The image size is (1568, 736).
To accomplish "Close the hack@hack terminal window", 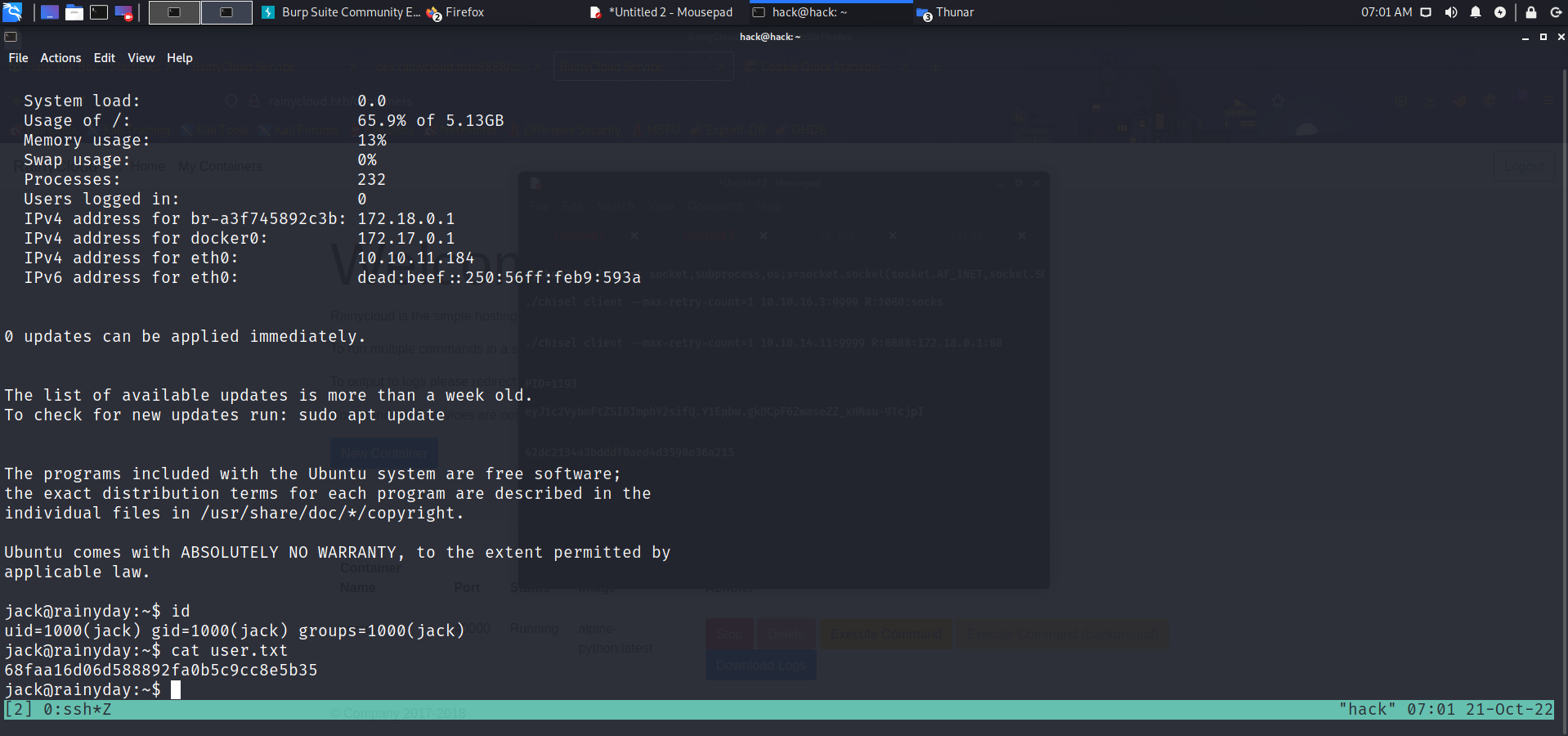I will tap(1561, 37).
